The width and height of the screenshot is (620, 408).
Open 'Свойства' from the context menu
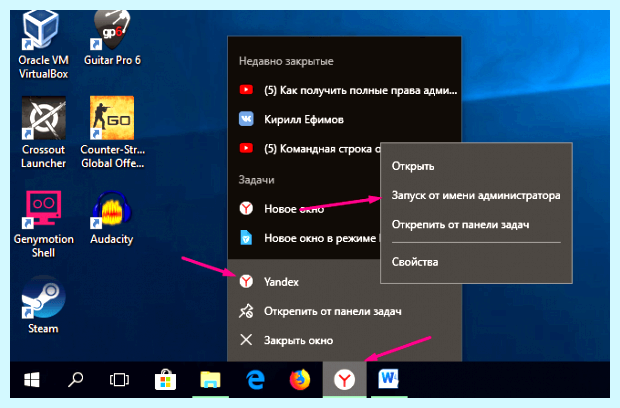476,262
